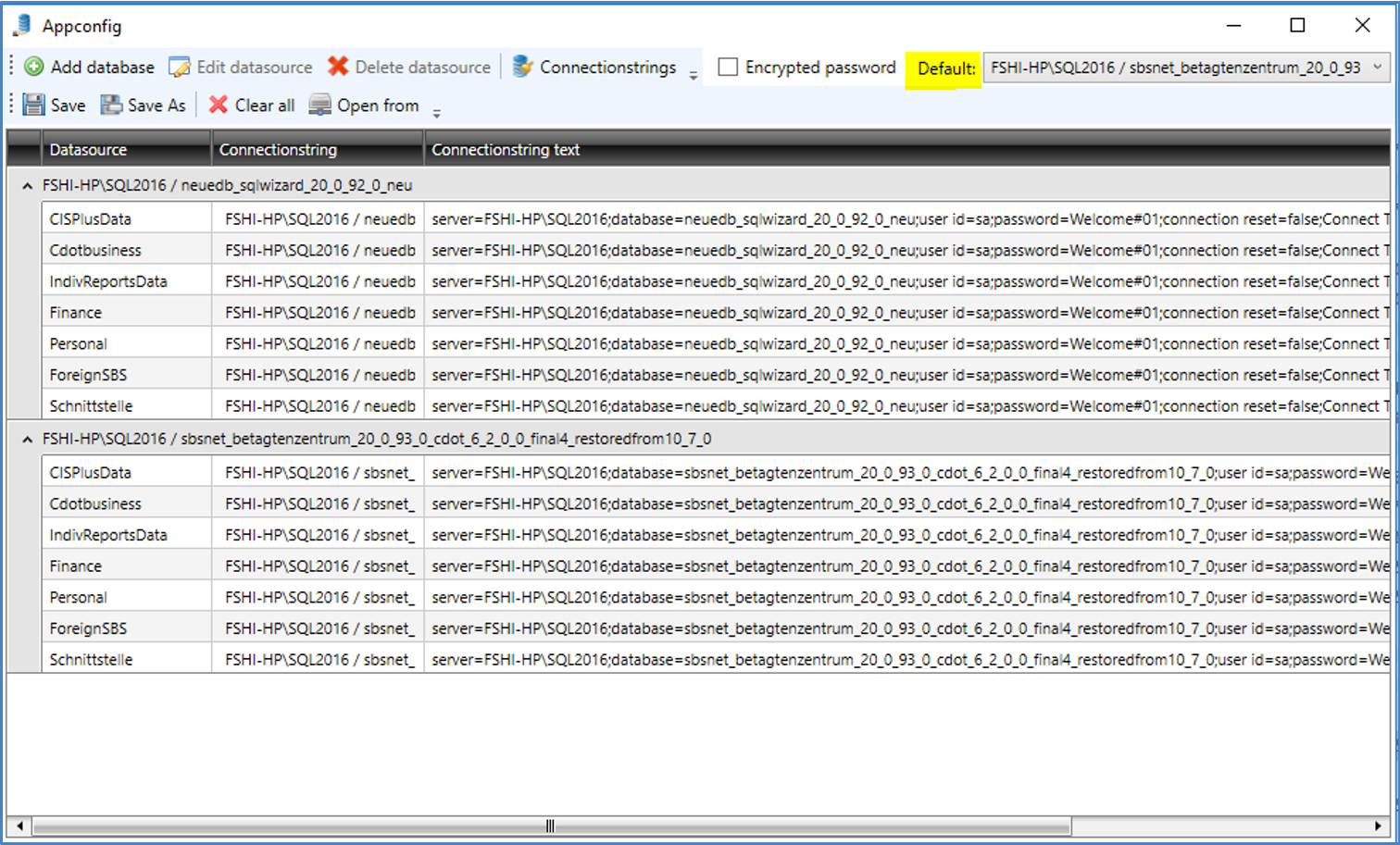The width and height of the screenshot is (1400, 845).
Task: Open the Default datasource dropdown
Action: (x=1186, y=68)
